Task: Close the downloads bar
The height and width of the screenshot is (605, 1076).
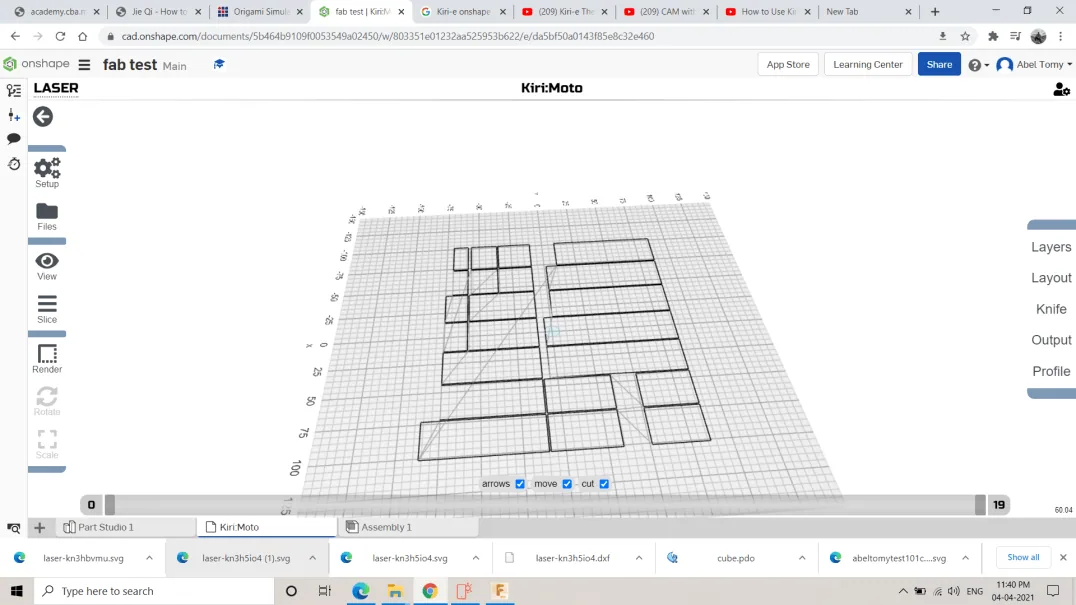Action: pos(1063,557)
